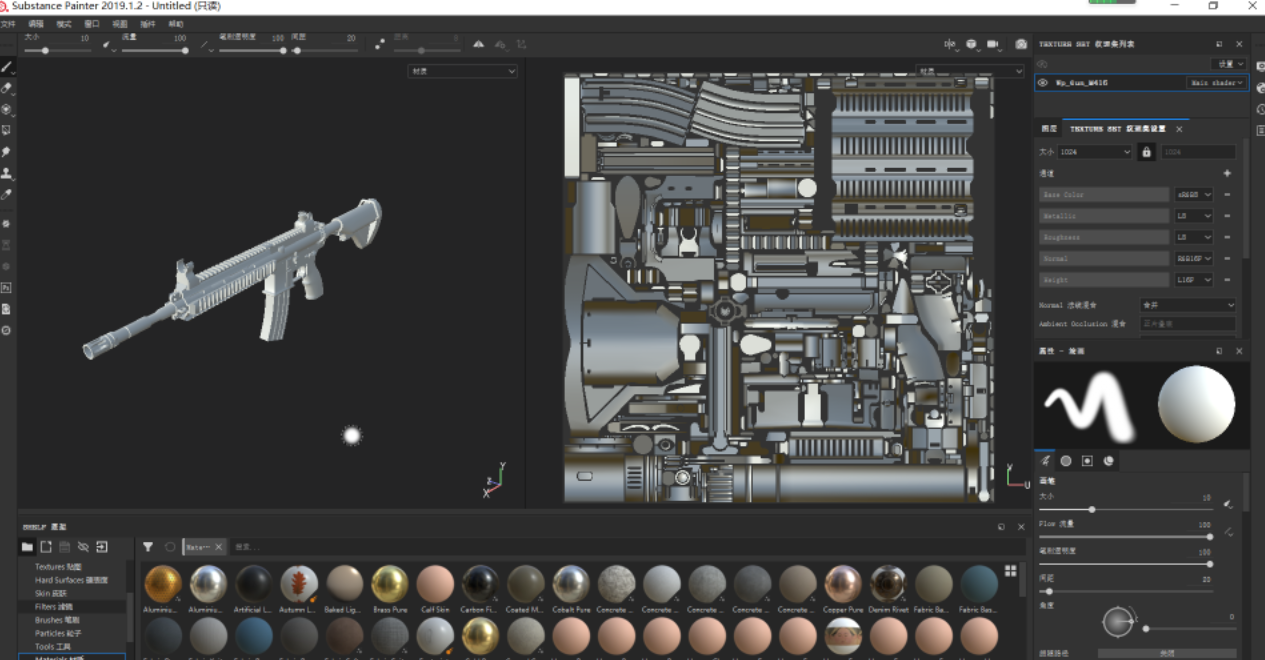This screenshot has width=1265, height=660.
Task: Click the import resources icon in the shelf
Action: point(102,547)
